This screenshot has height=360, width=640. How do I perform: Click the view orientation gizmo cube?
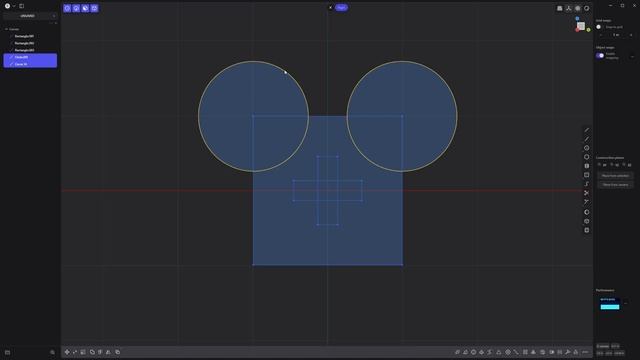[x=581, y=26]
